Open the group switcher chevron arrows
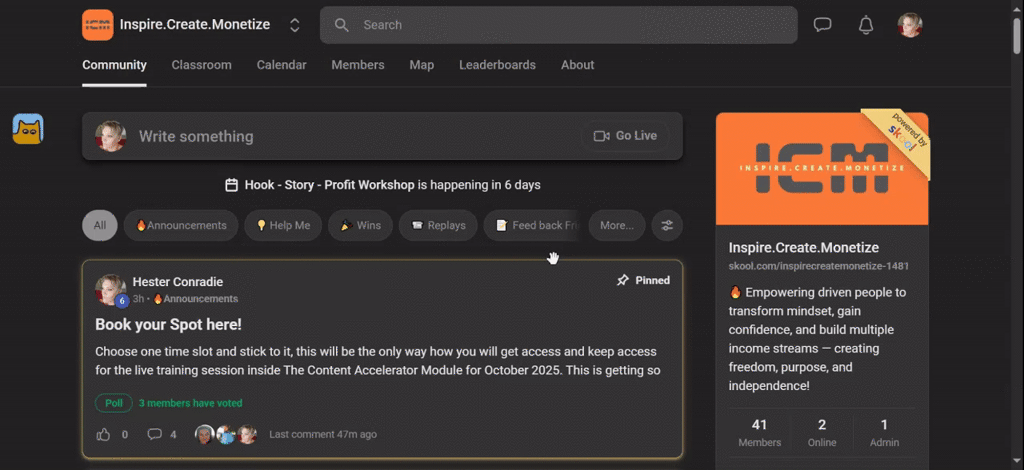1024x470 pixels. [x=295, y=25]
